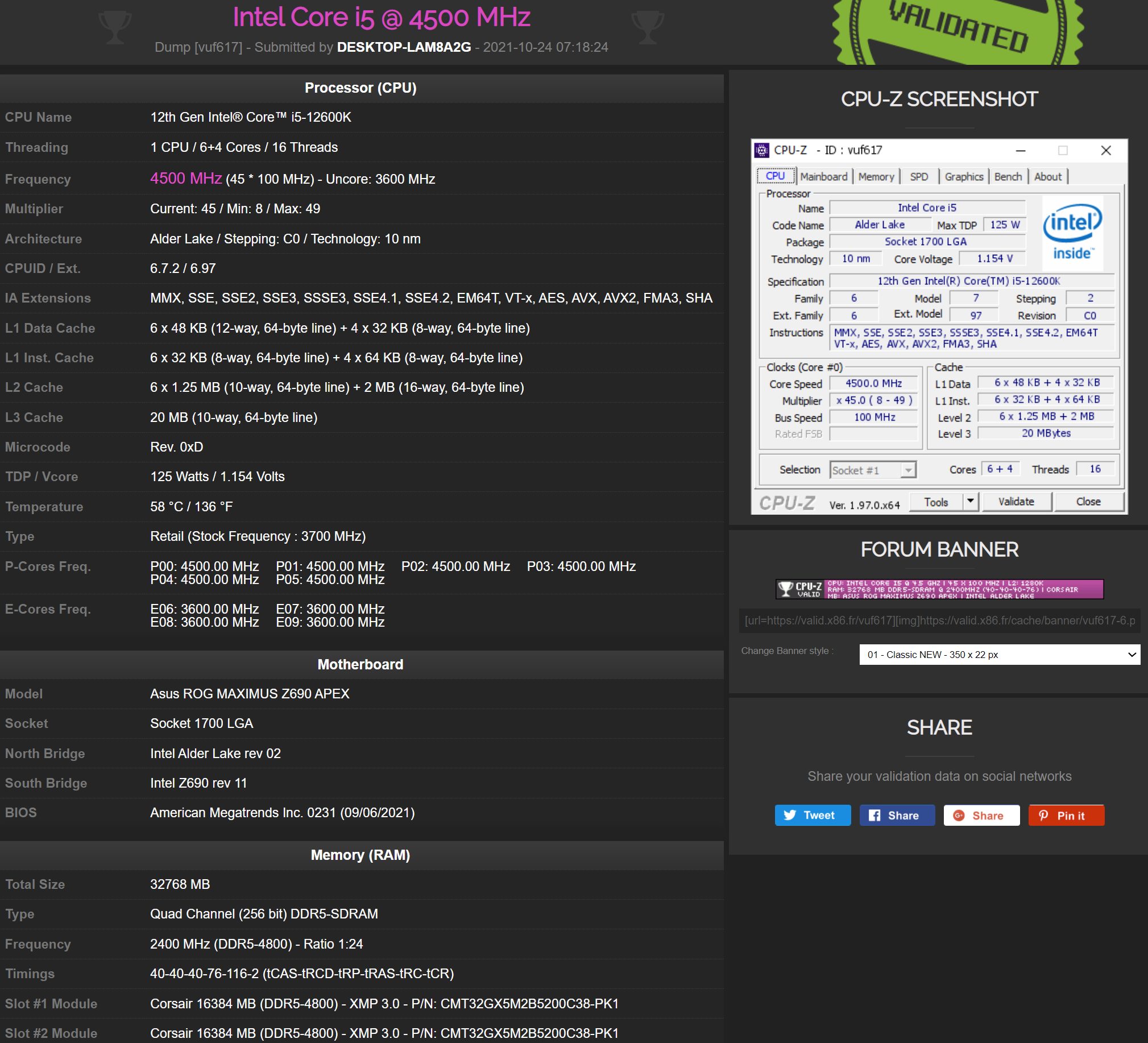This screenshot has width=1148, height=1043.
Task: Click the Pin it share button
Action: [1066, 815]
